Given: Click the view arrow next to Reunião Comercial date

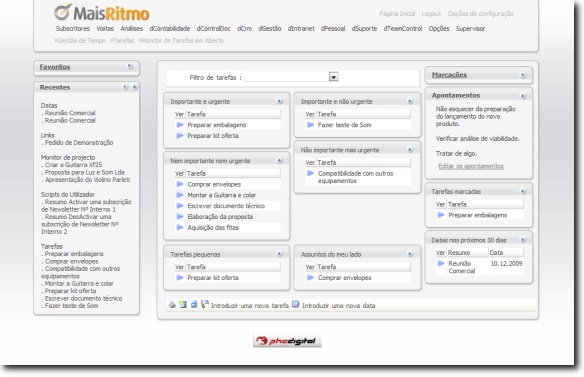Looking at the screenshot, I should point(441,263).
